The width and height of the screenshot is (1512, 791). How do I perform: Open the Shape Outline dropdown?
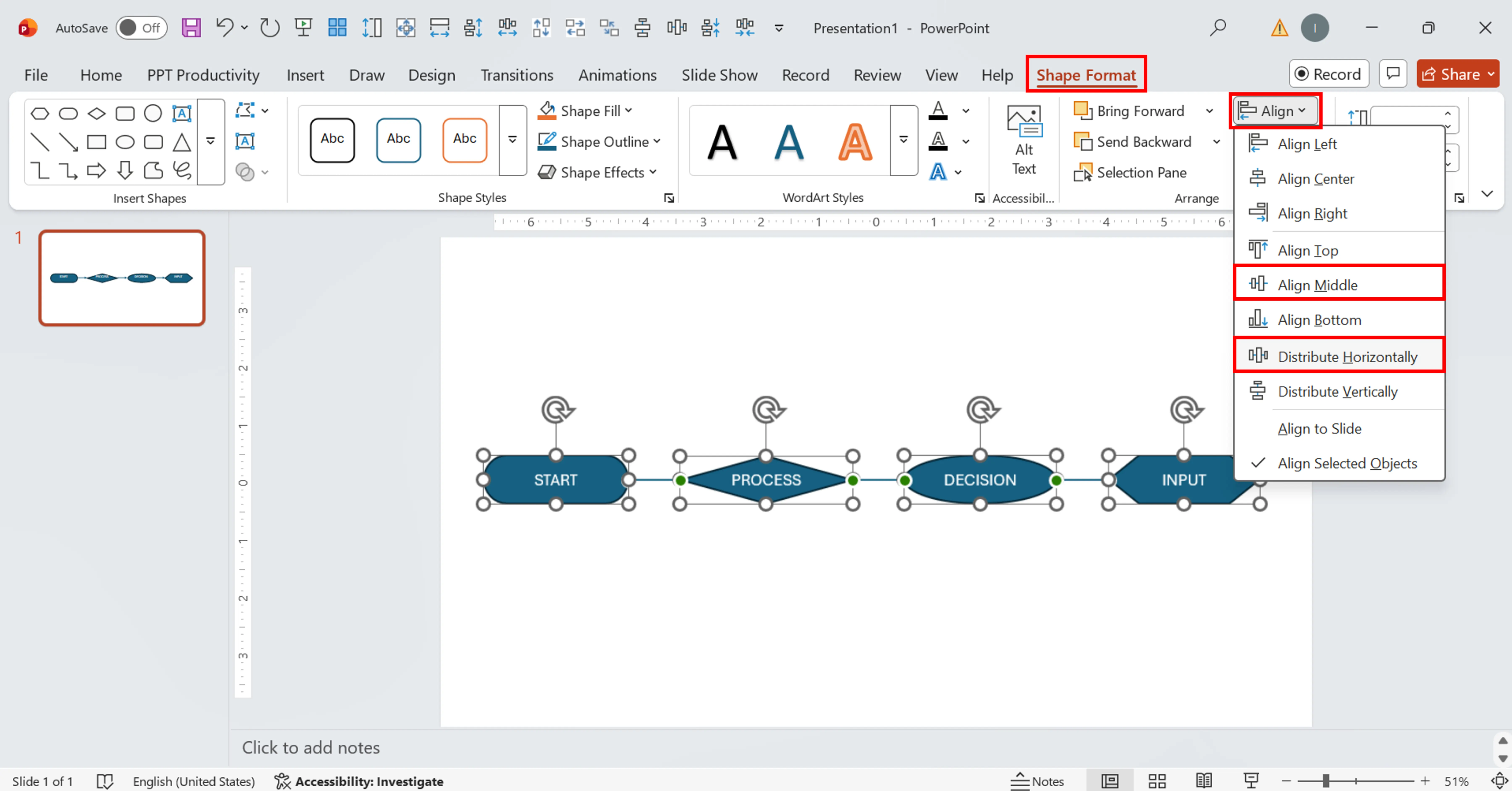click(x=599, y=141)
